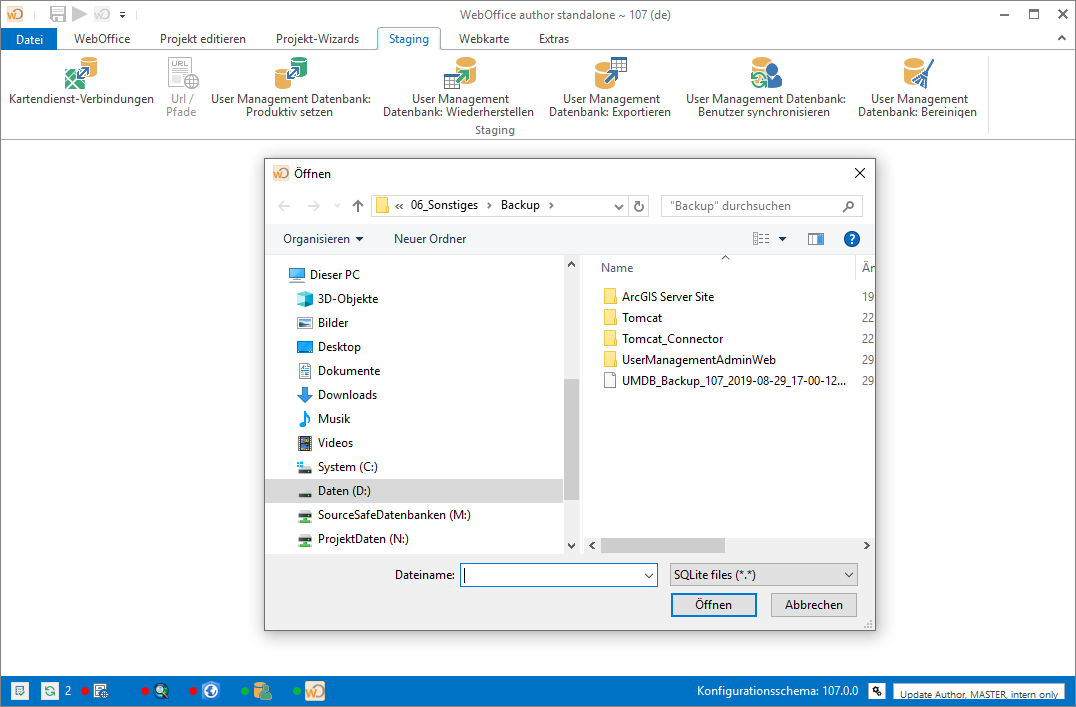Click the refresh button beside address bar
Viewport: 1076px width, 707px height.
[x=640, y=206]
